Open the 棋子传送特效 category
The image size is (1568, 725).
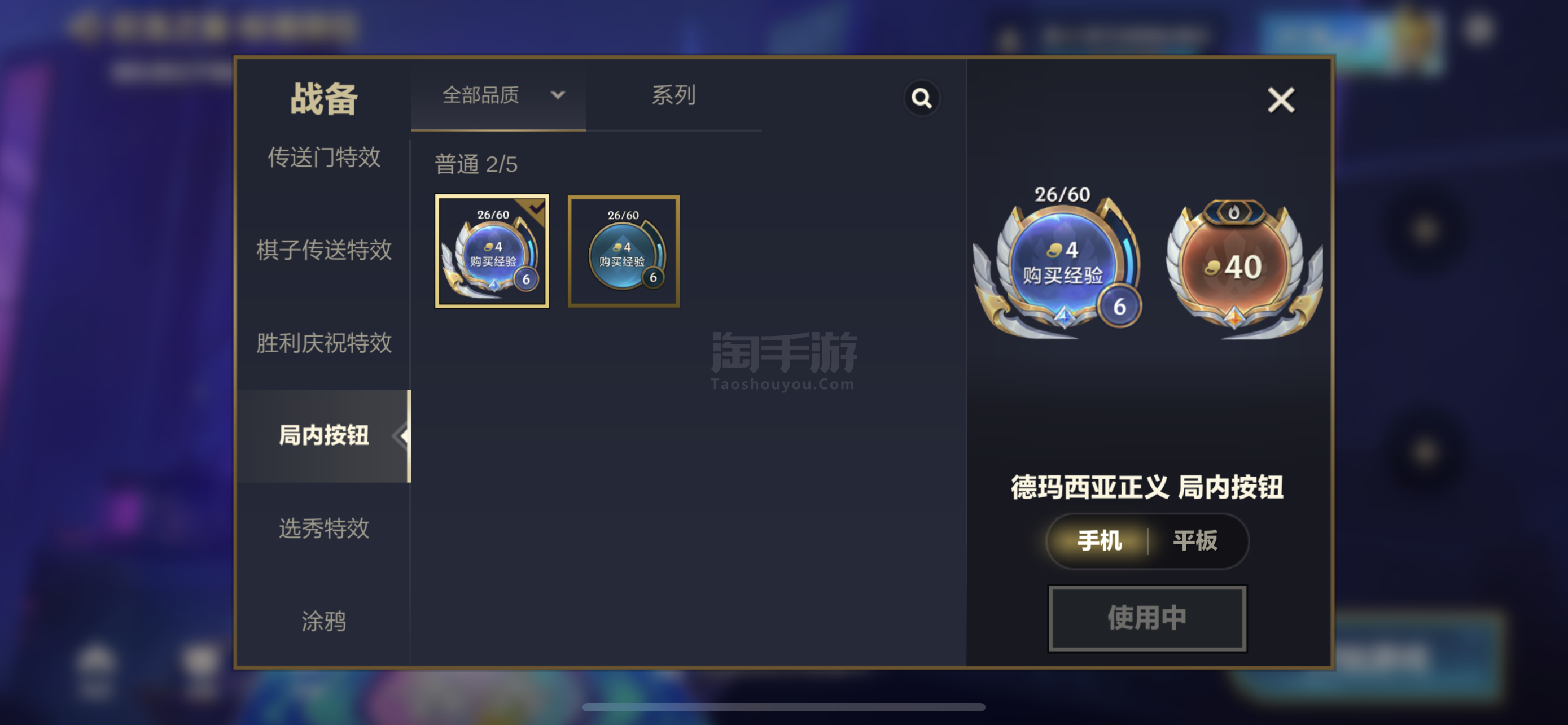click(x=324, y=250)
